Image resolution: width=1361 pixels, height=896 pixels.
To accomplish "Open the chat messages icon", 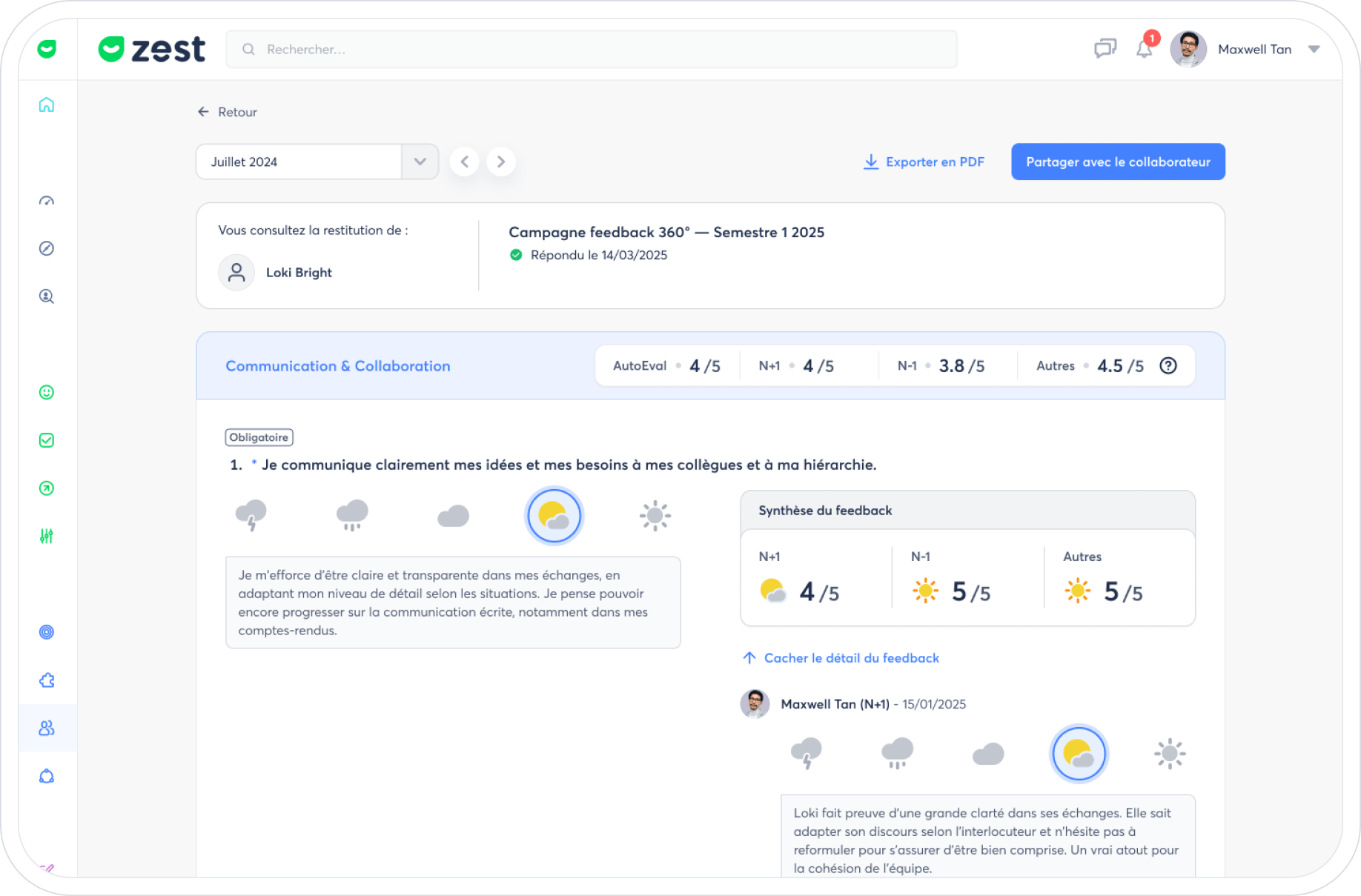I will click(x=1105, y=50).
